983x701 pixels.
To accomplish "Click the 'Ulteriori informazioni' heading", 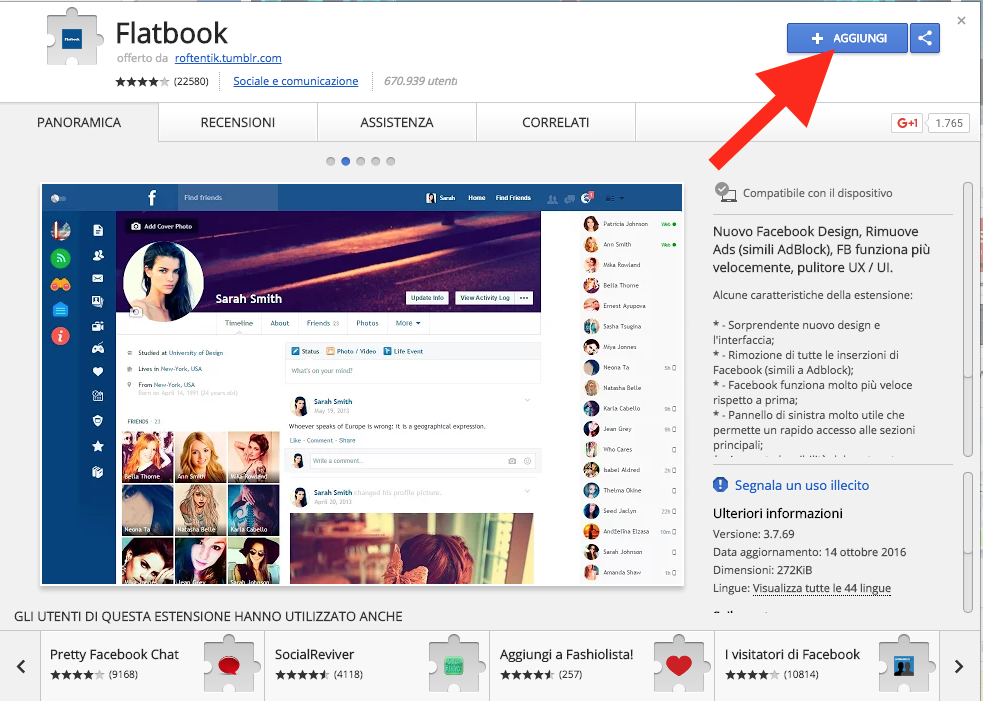I will pyautogui.click(x=777, y=514).
